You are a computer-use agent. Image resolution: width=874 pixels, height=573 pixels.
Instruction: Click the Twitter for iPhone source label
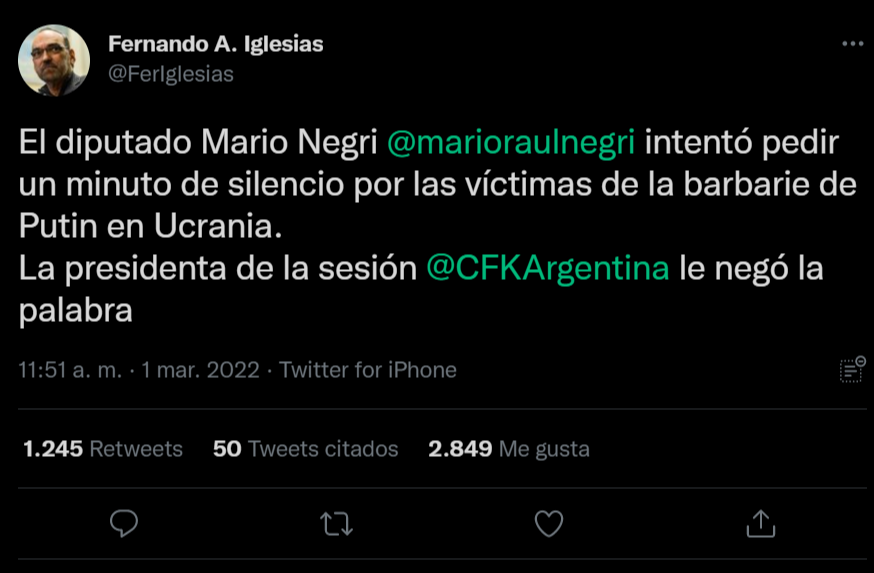[x=368, y=370]
